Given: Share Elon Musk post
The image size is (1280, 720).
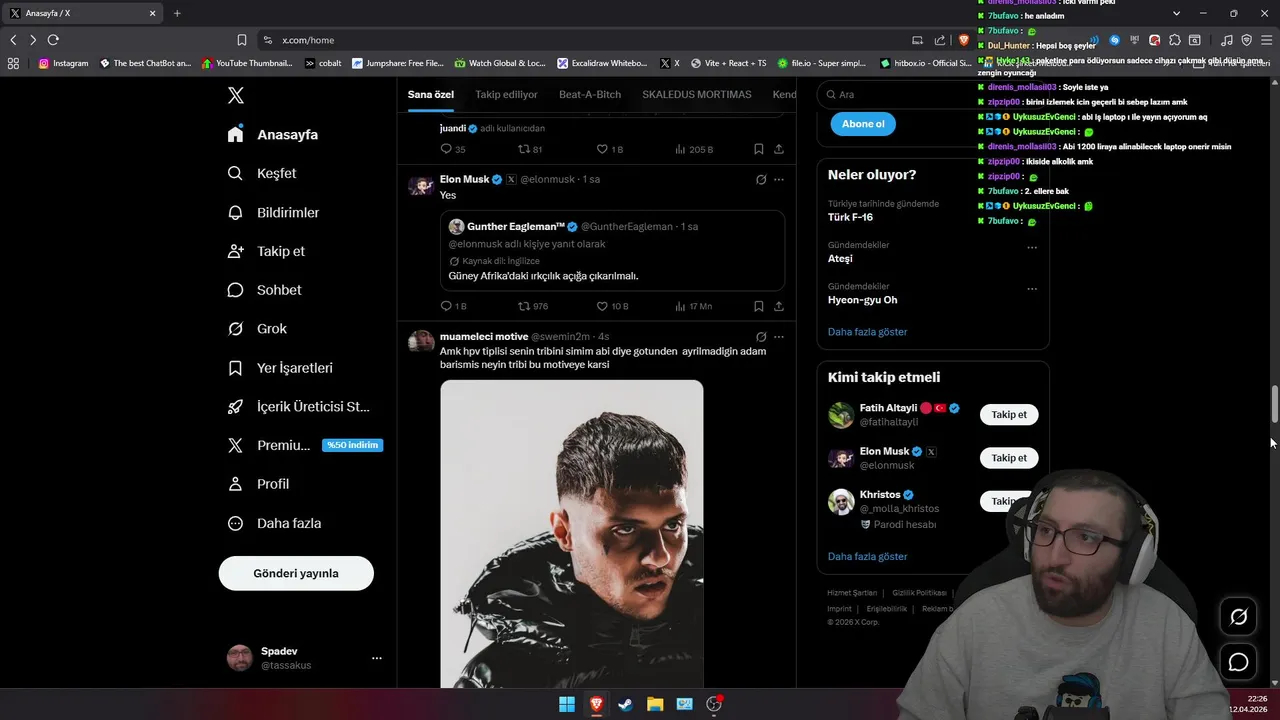Looking at the screenshot, I should (x=779, y=306).
